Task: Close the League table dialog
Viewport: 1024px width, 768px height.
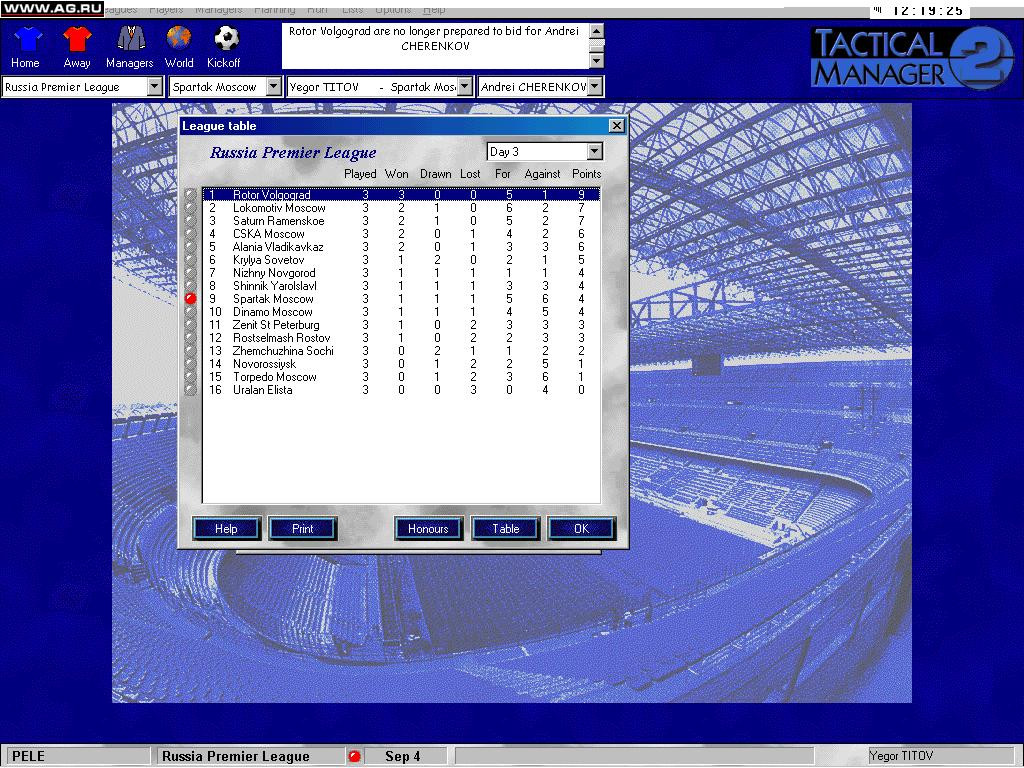Action: tap(616, 126)
